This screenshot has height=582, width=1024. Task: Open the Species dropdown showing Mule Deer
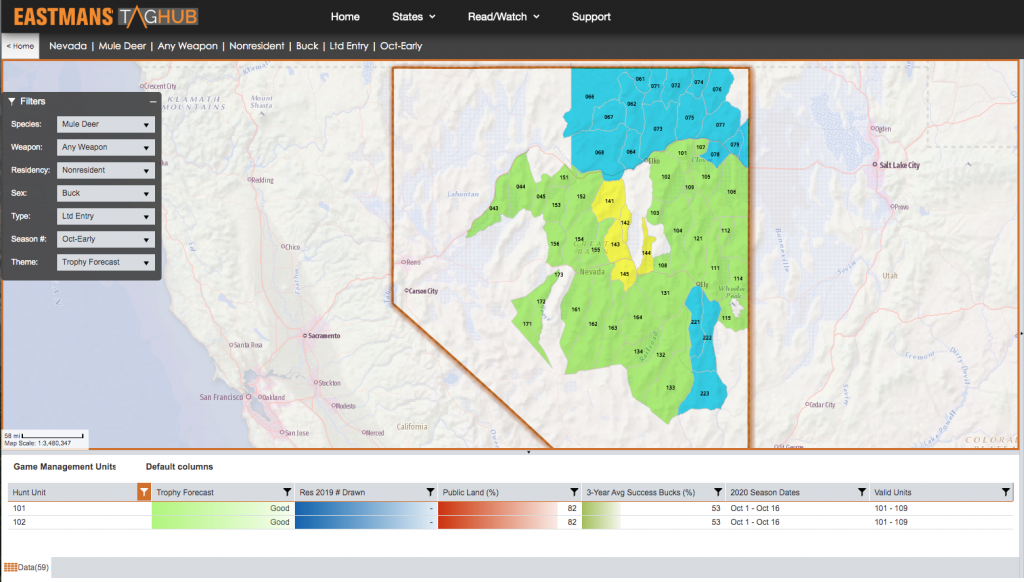[x=105, y=124]
